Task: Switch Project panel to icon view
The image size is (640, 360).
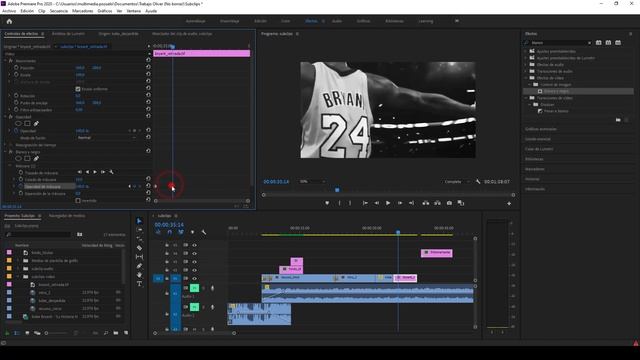Action: click(27, 333)
